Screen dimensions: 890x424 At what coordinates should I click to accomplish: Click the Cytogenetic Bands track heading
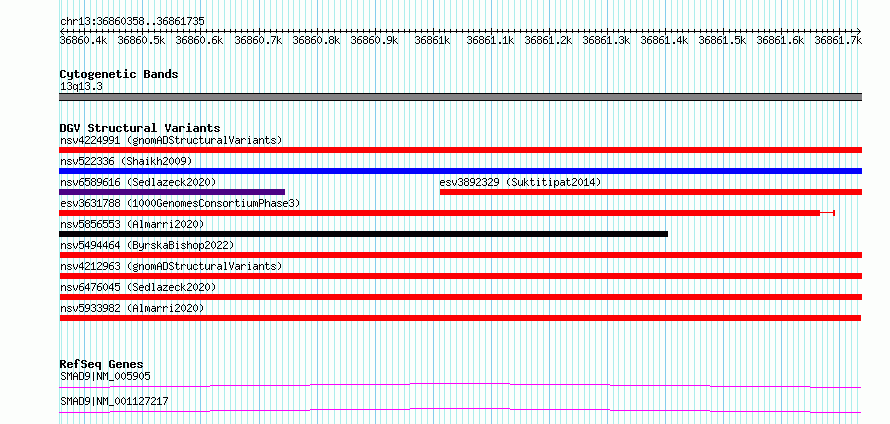tap(119, 74)
